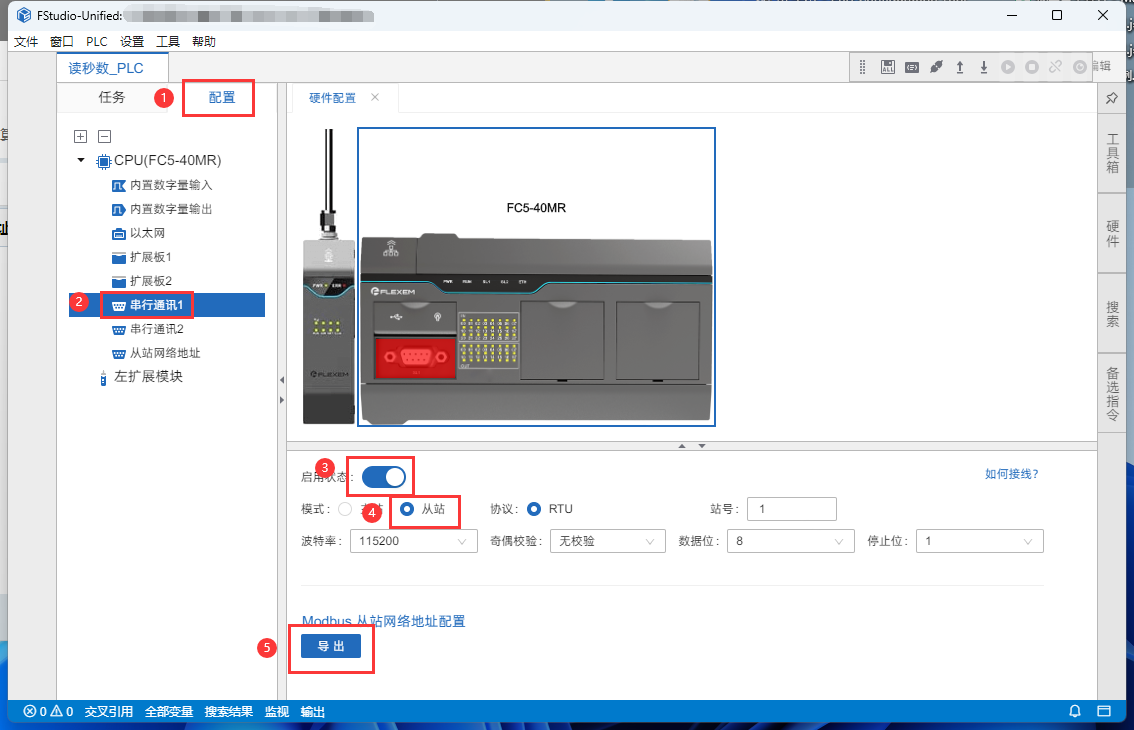
Task: Click the download arrow toolbar icon
Action: pyautogui.click(x=984, y=67)
